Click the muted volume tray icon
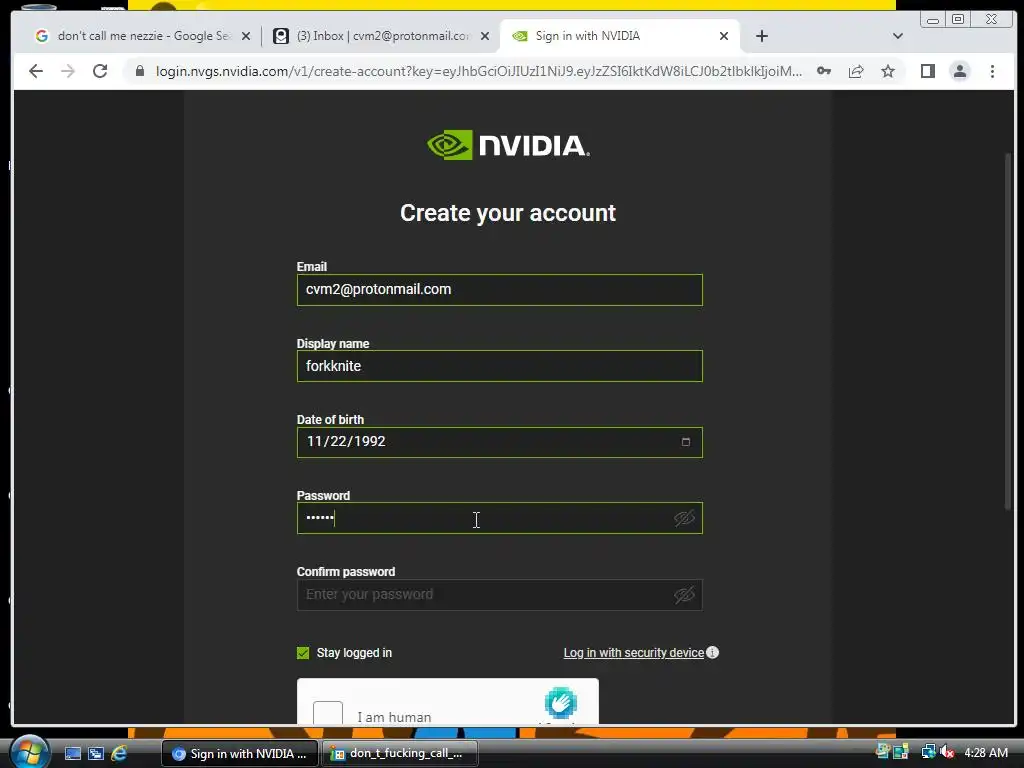Viewport: 1024px width, 768px height. [x=947, y=752]
